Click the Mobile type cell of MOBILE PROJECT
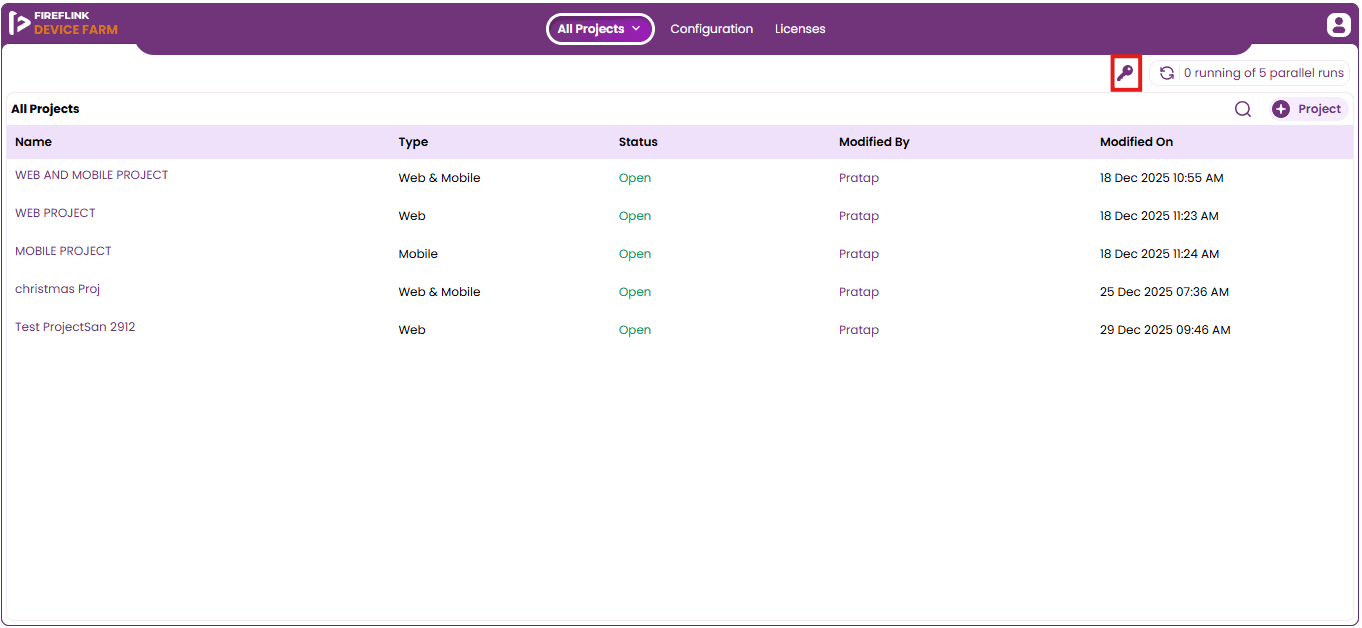Image resolution: width=1362 pixels, height=628 pixels. pos(418,254)
